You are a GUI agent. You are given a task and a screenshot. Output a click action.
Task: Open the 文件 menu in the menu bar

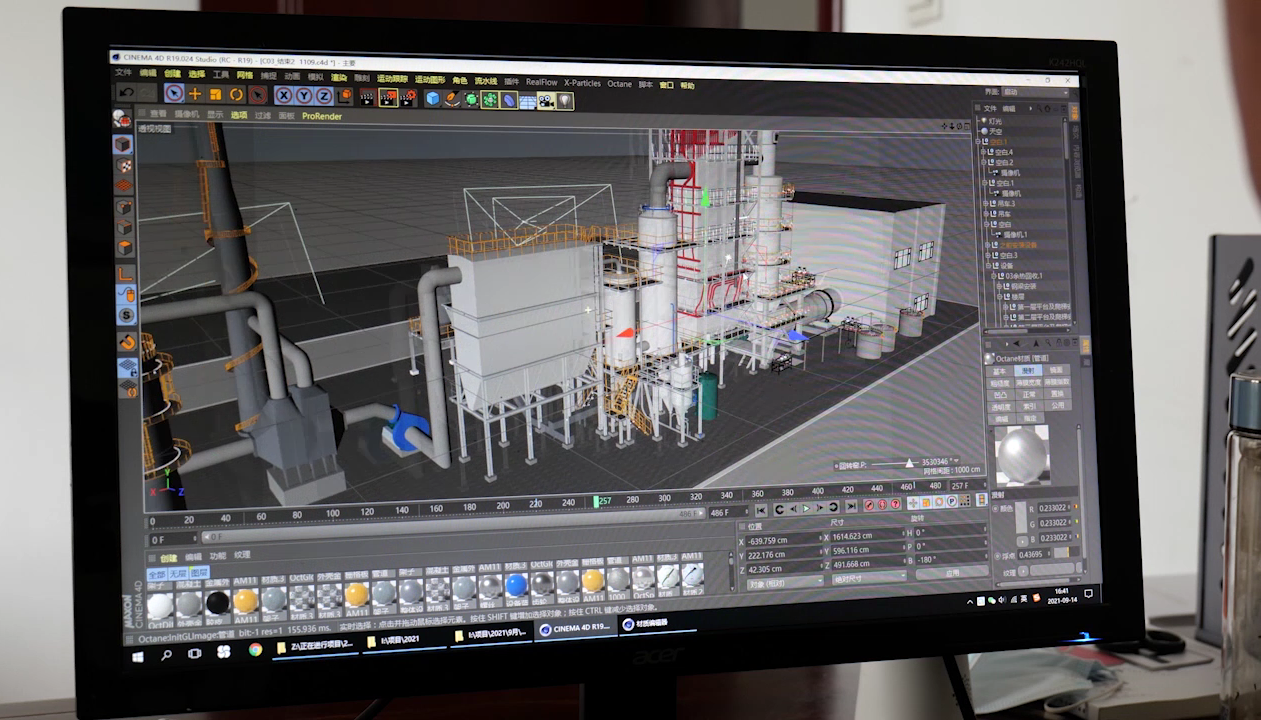click(123, 73)
